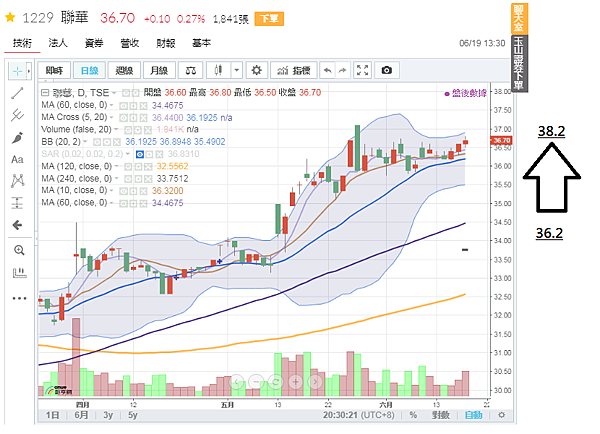Screen dimensions: 600x434
Task: Select the 週線 weekly interval button
Action: (125, 70)
